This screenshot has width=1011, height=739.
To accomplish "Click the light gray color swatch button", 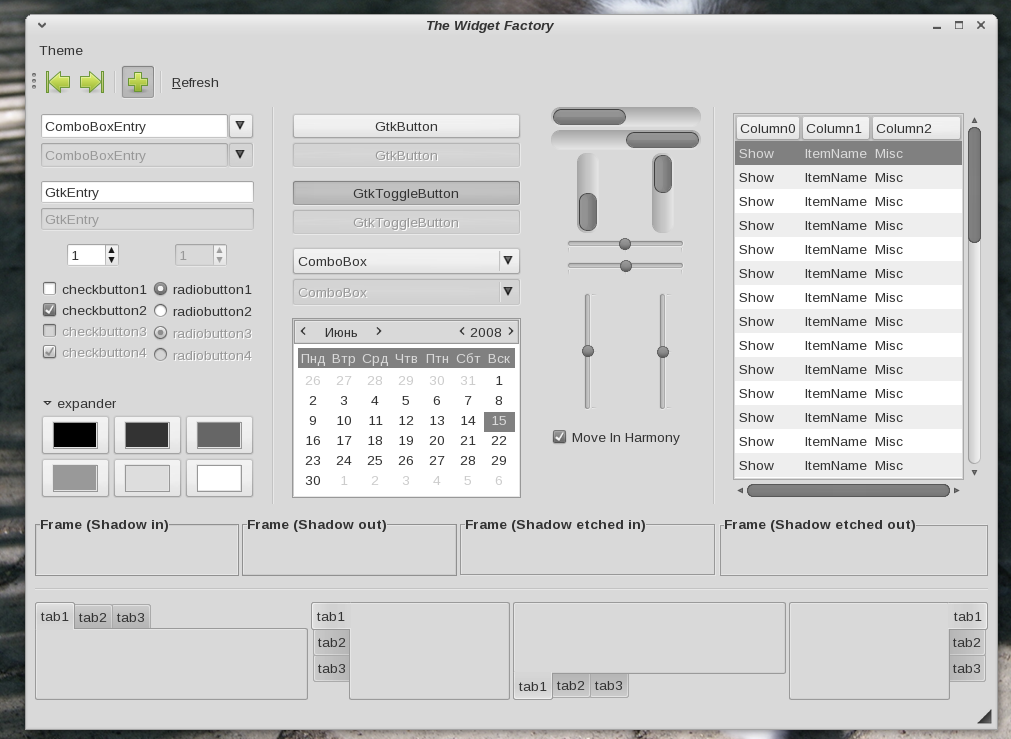I will point(147,478).
